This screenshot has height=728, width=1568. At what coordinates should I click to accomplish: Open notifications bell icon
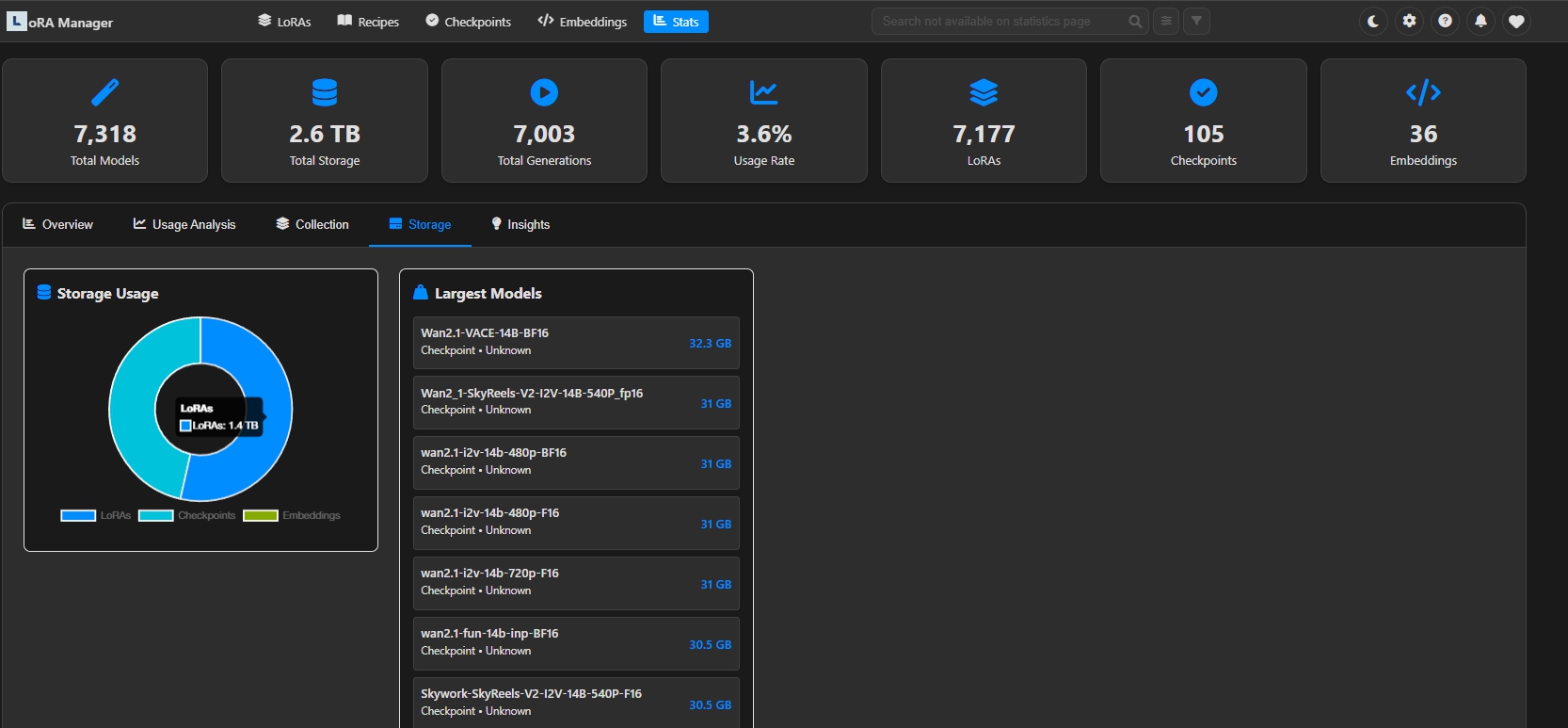pos(1480,21)
